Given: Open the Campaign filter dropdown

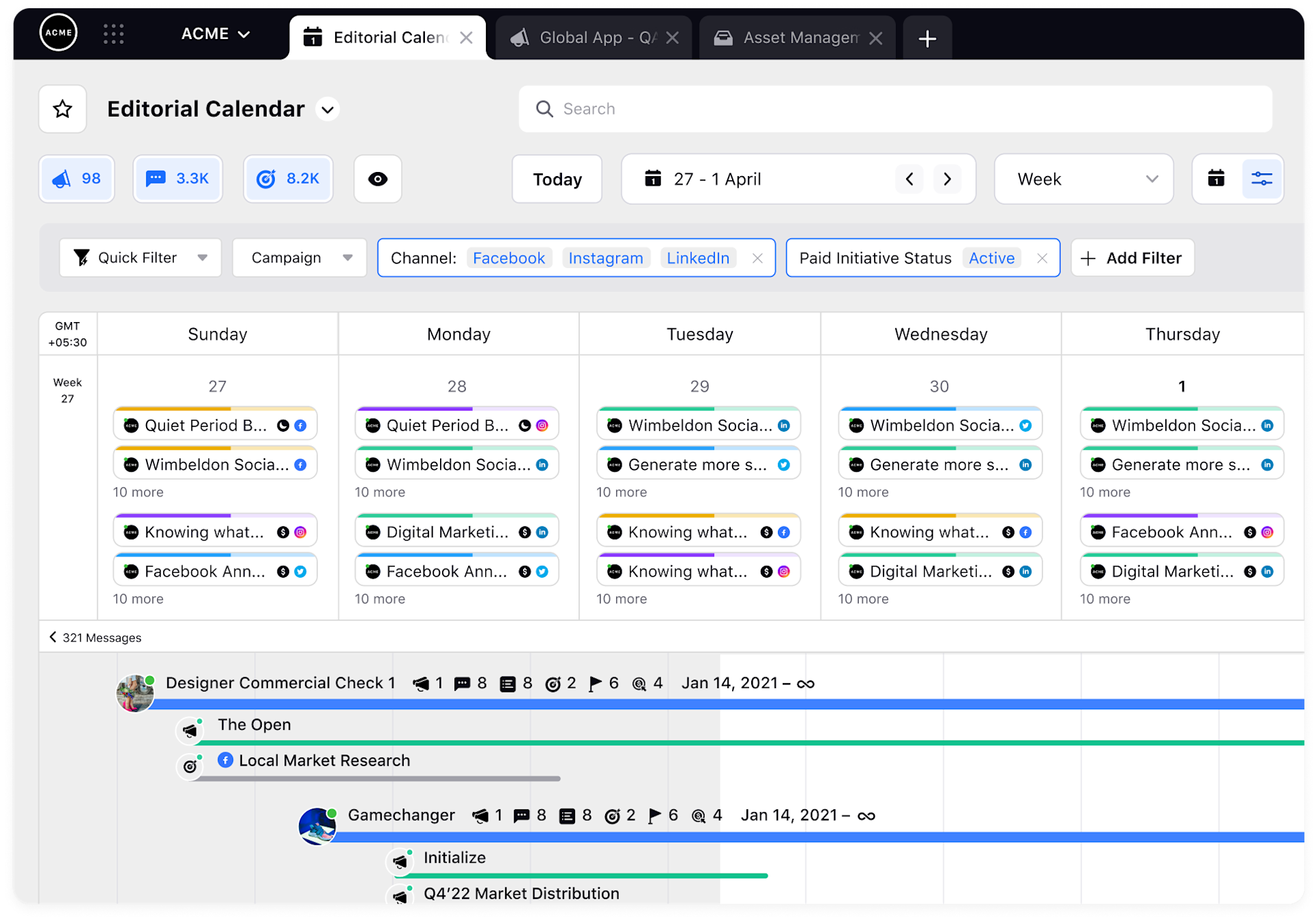Looking at the screenshot, I should pyautogui.click(x=300, y=258).
